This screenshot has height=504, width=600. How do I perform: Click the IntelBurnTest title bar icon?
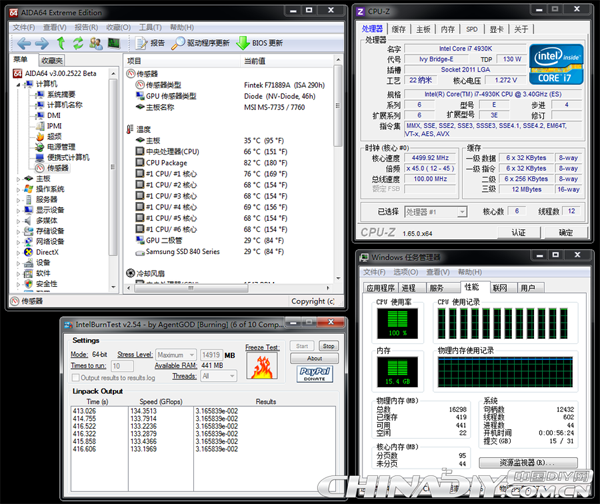point(68,325)
